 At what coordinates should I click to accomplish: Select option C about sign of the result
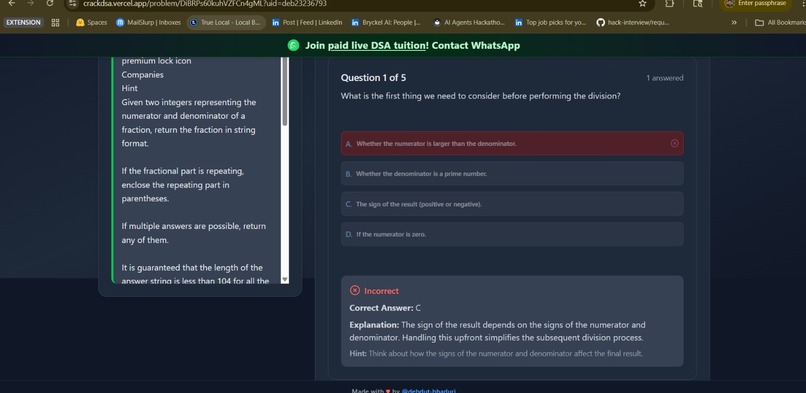point(512,204)
